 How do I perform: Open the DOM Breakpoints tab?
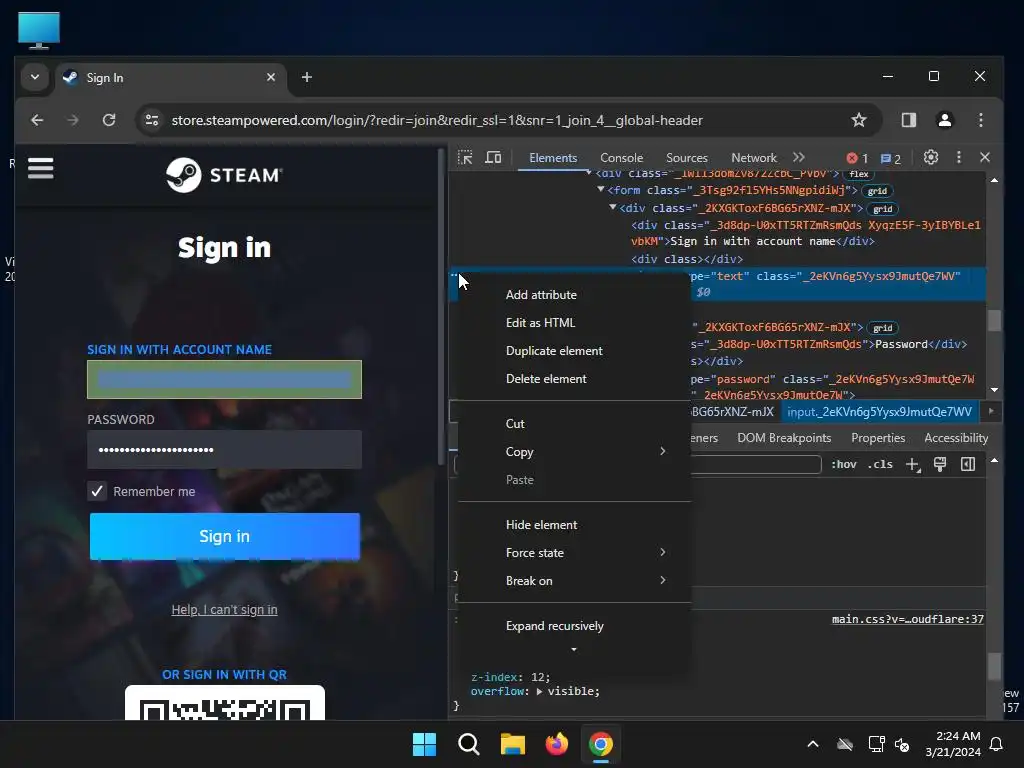[x=784, y=438]
